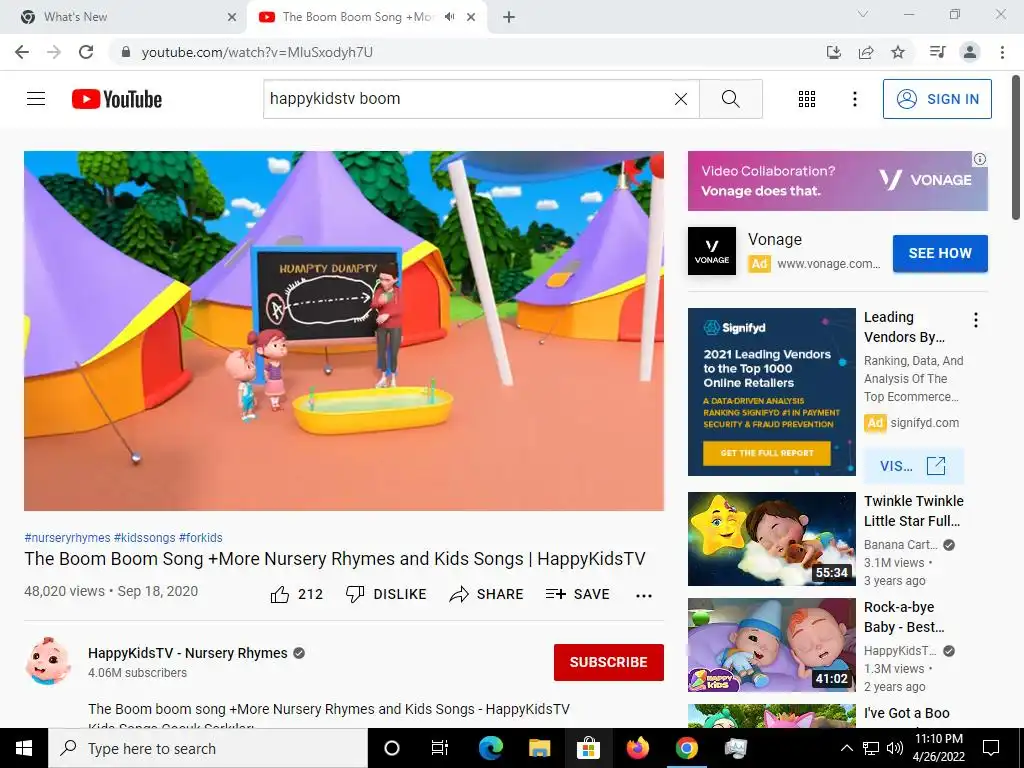Follow the #nurseryrhymes hashtag

click(x=67, y=537)
